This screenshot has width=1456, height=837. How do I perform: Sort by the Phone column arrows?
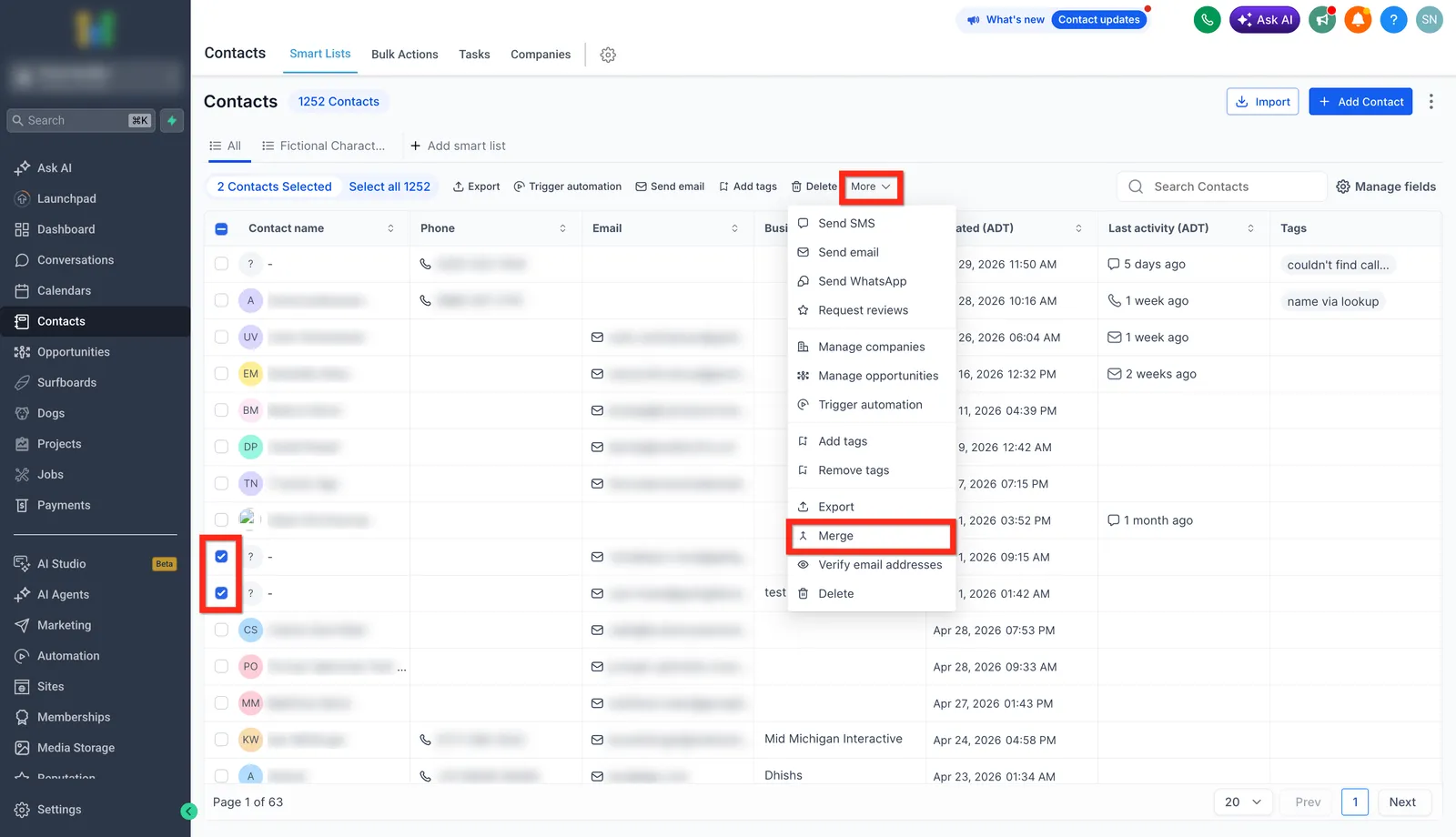pos(562,228)
